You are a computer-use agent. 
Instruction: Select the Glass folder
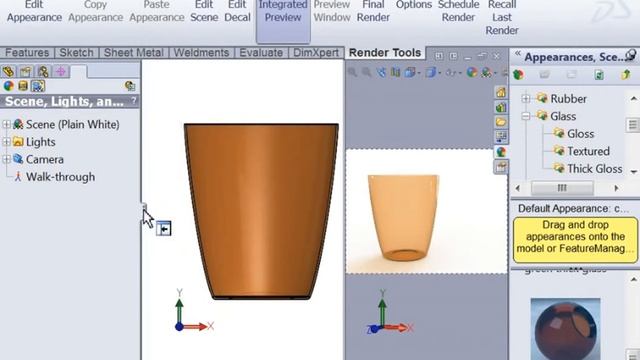click(x=557, y=116)
